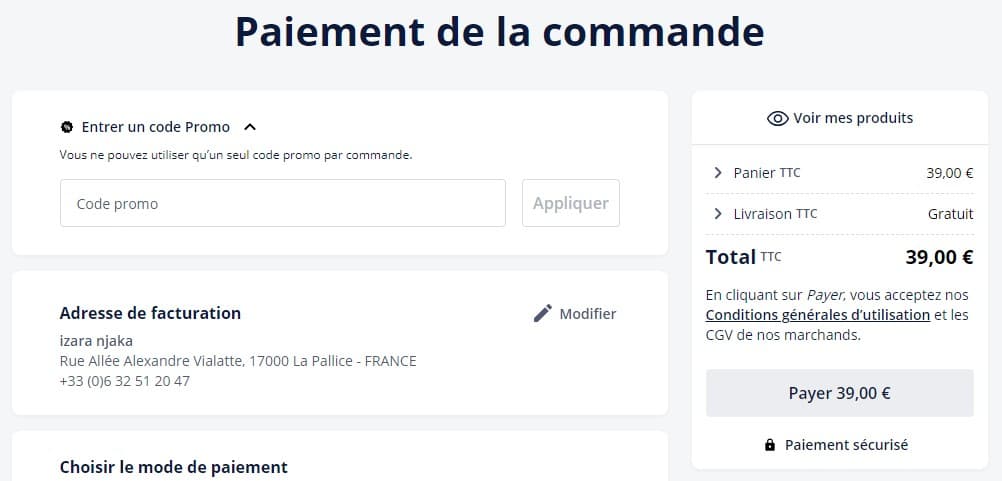Click the billing phone number +33 (0)6 32 51 20 47

pyautogui.click(x=125, y=381)
